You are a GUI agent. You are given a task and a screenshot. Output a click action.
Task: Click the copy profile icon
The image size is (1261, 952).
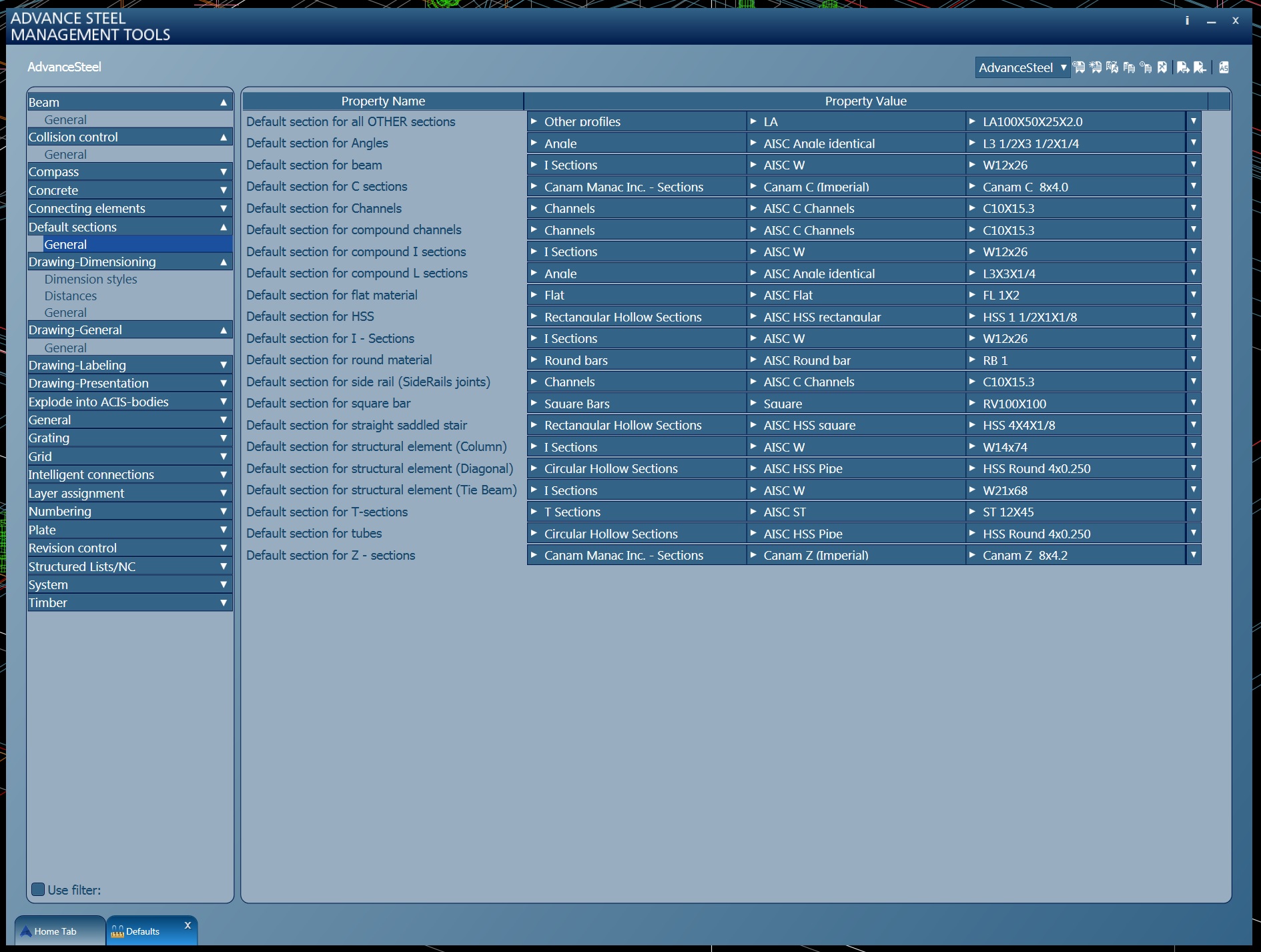(x=1129, y=67)
